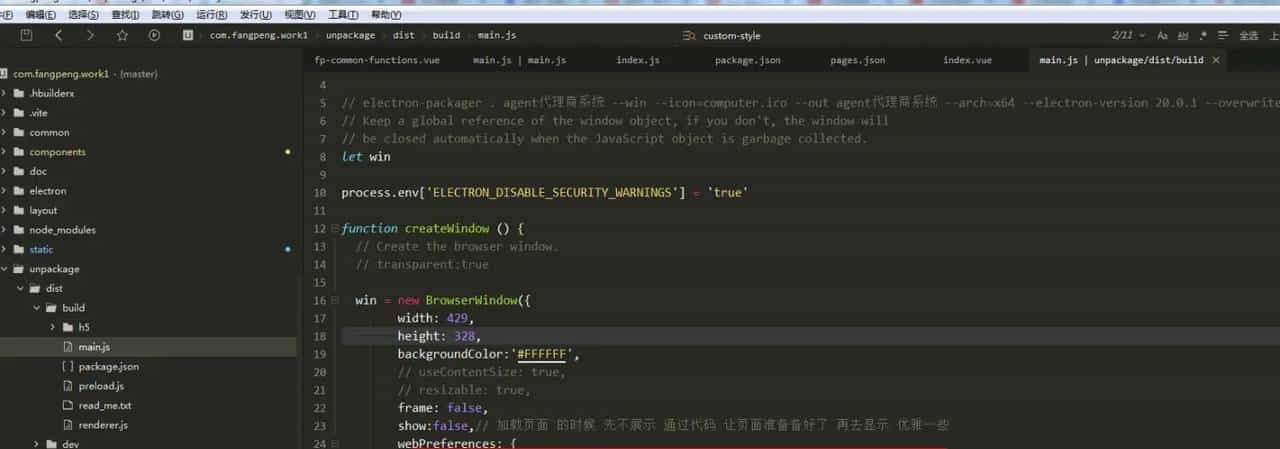The width and height of the screenshot is (1280, 449).
Task: Click the 全选 select-all button
Action: point(1249,35)
